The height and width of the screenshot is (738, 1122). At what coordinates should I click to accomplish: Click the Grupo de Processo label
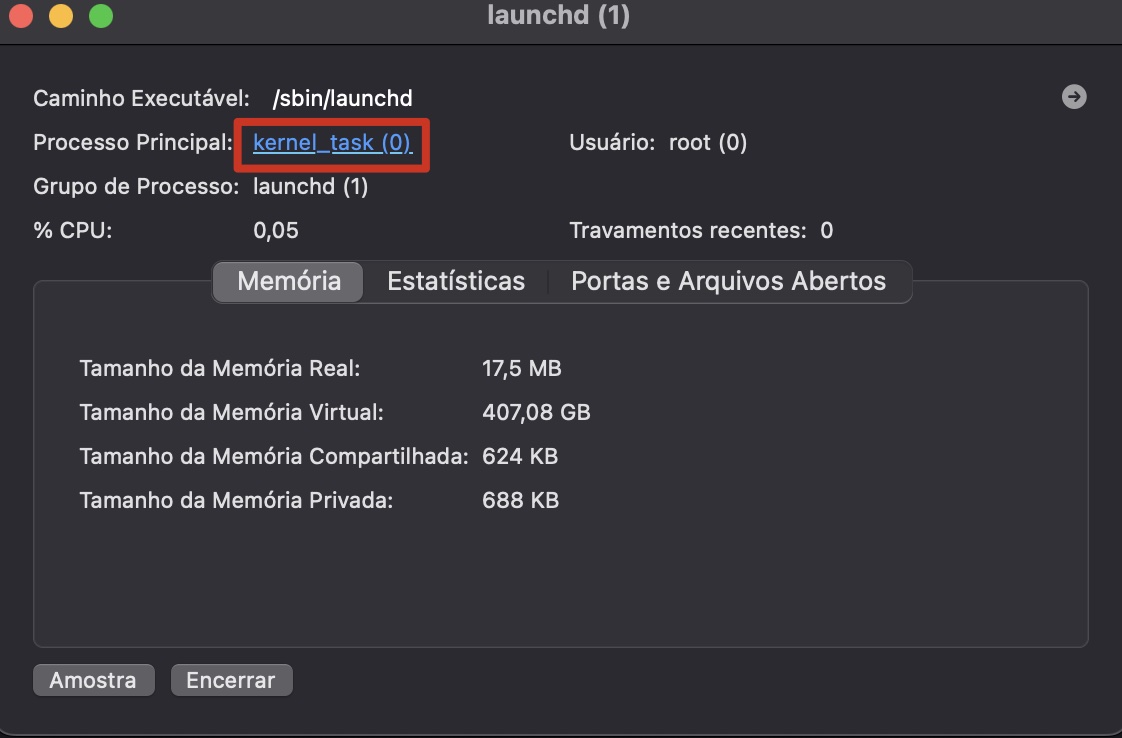point(136,187)
